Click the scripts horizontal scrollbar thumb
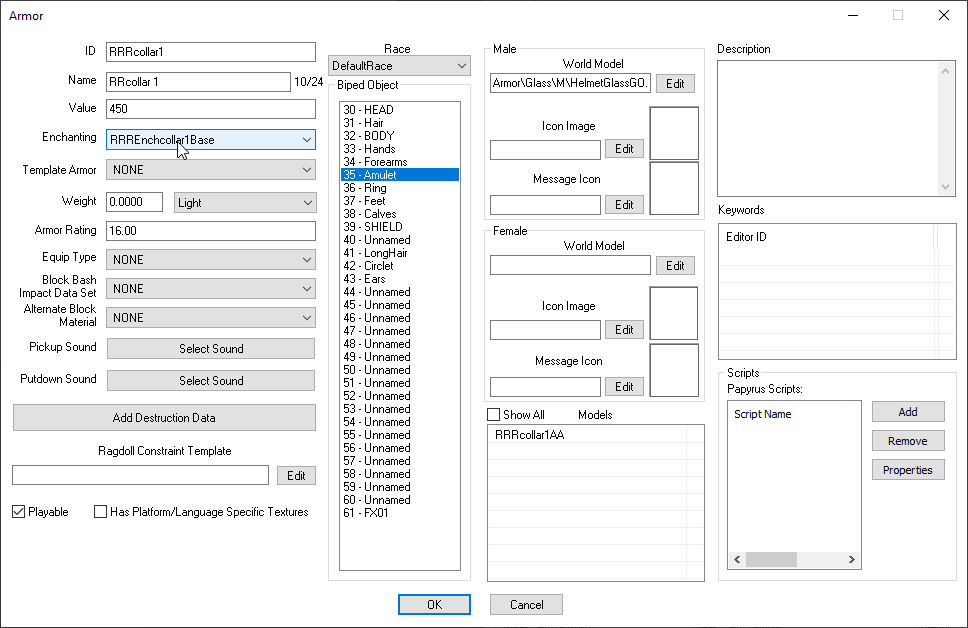 point(771,559)
